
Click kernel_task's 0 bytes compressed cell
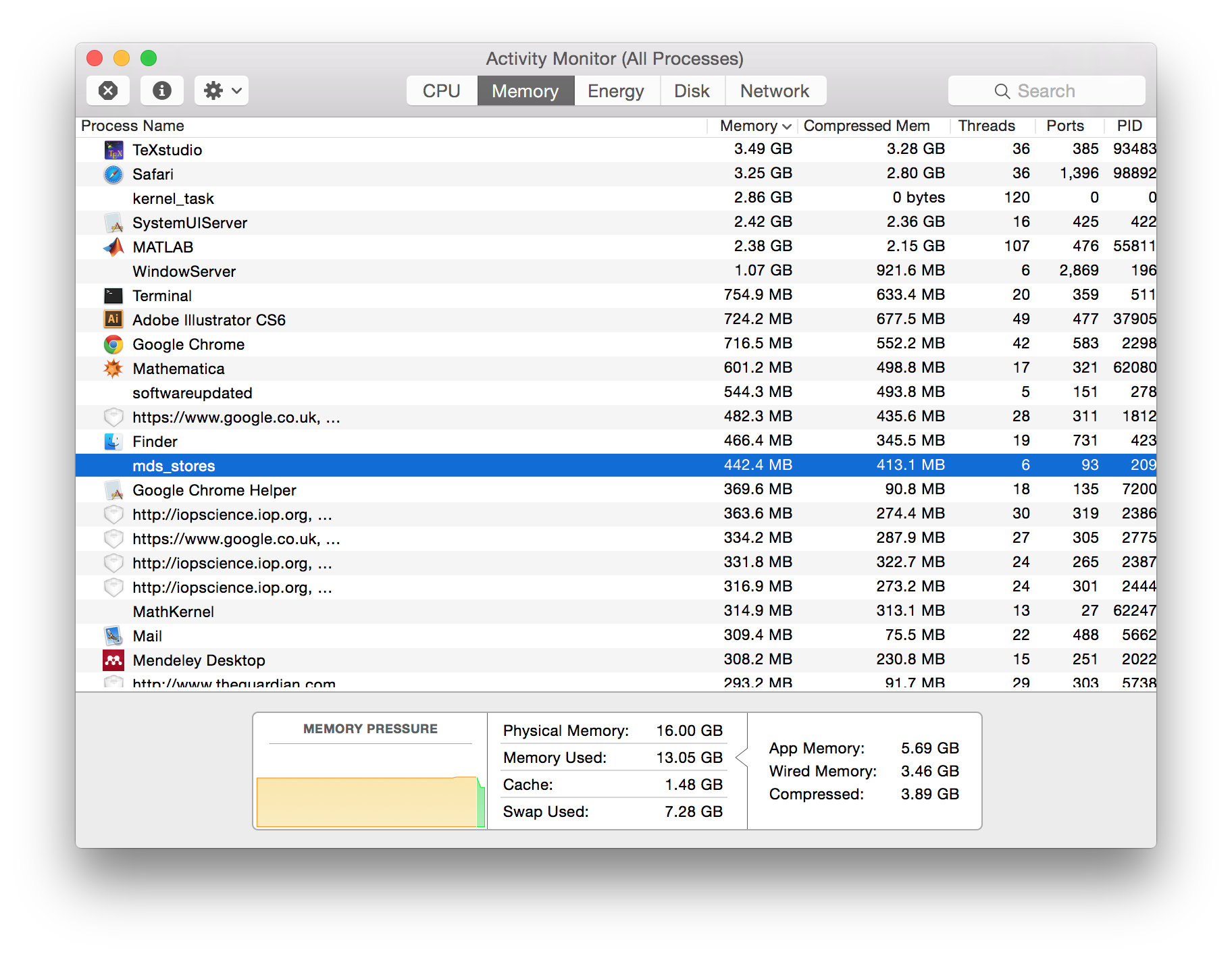(919, 197)
